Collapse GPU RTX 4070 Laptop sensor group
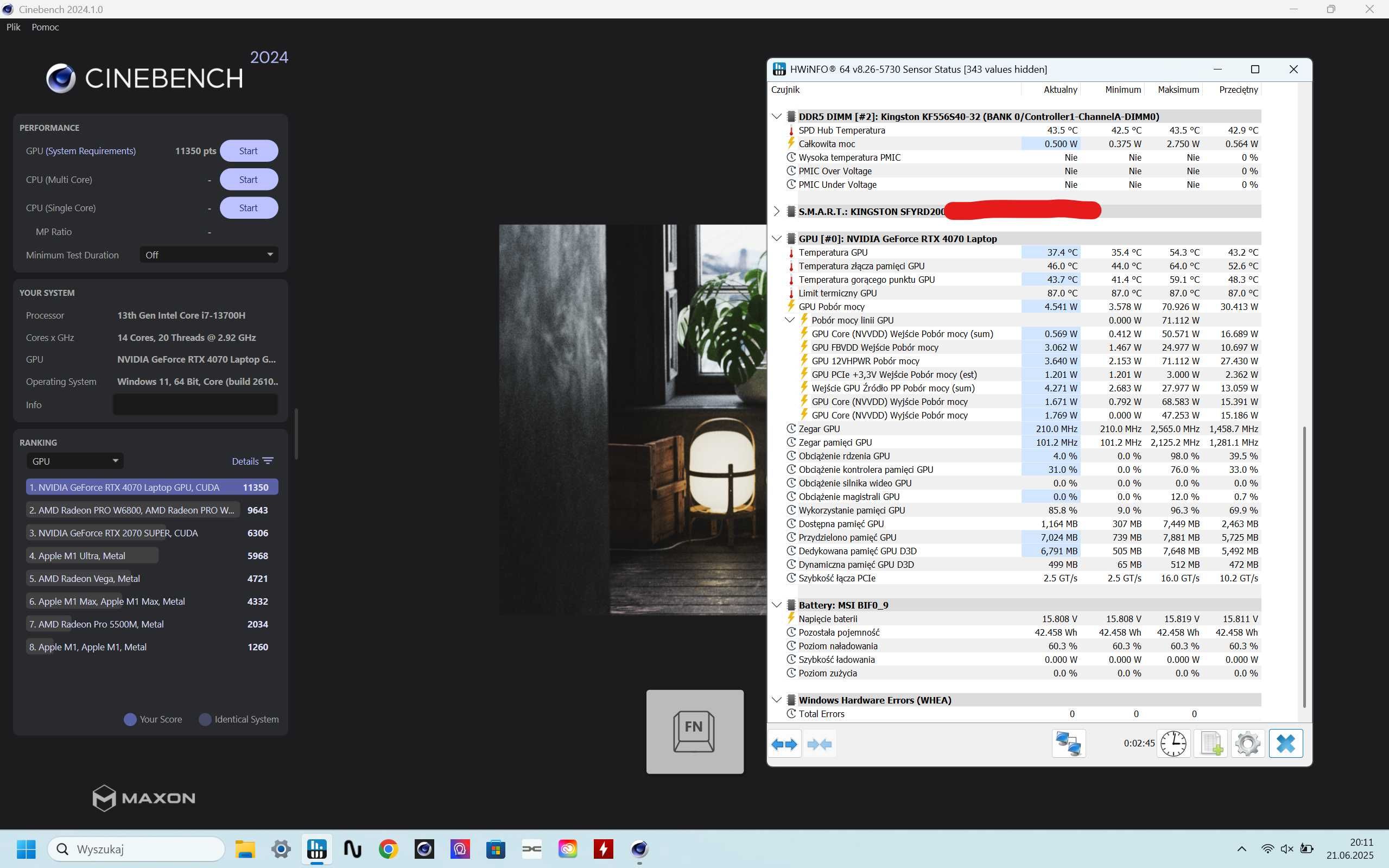The image size is (1389, 868). pos(777,239)
